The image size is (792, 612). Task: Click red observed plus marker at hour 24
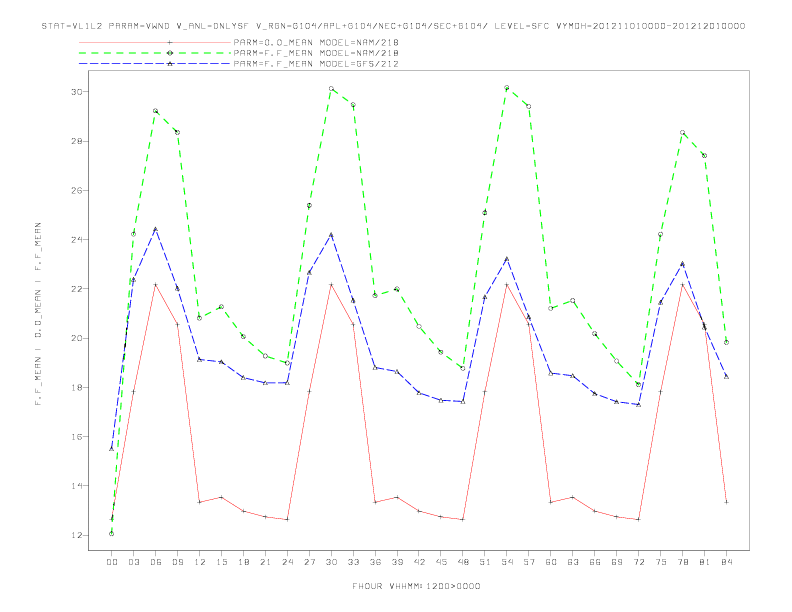point(287,520)
